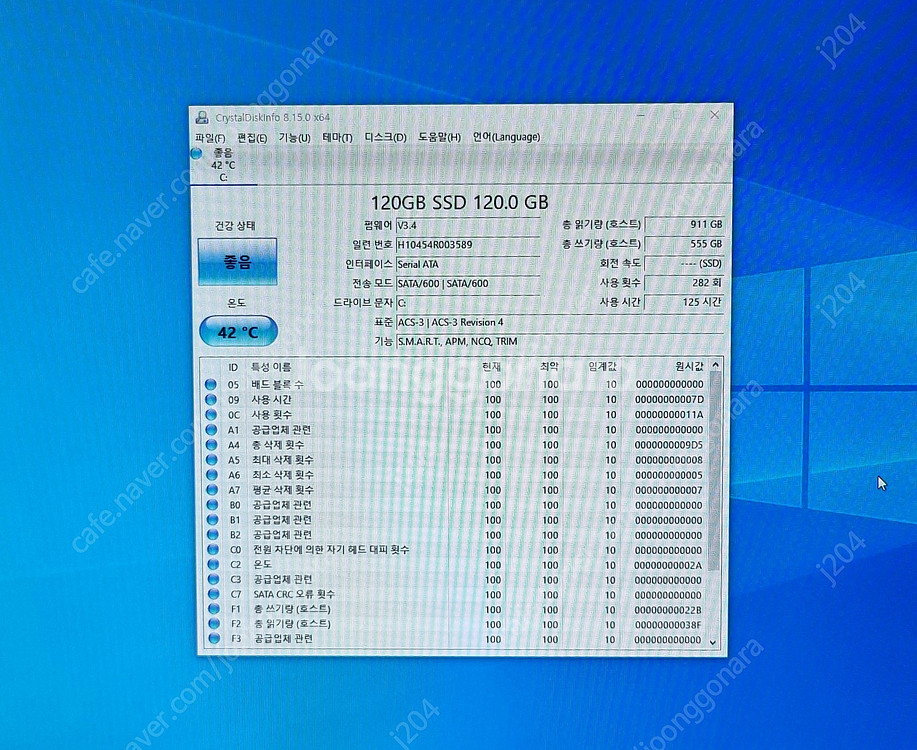This screenshot has width=917, height=750.
Task: Click the status dot for row B2
Action: coord(212,535)
